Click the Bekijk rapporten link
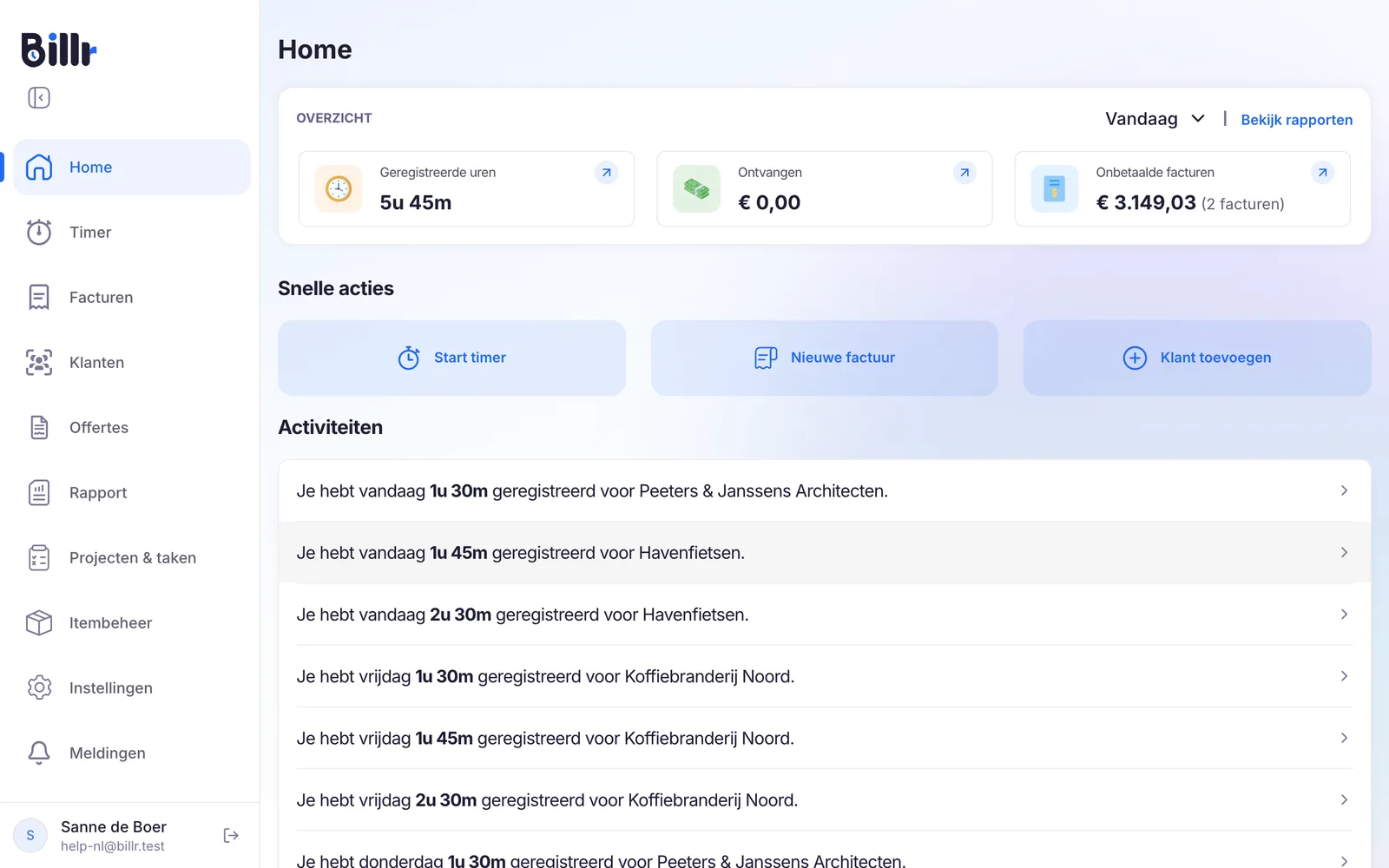The height and width of the screenshot is (868, 1389). (x=1296, y=120)
